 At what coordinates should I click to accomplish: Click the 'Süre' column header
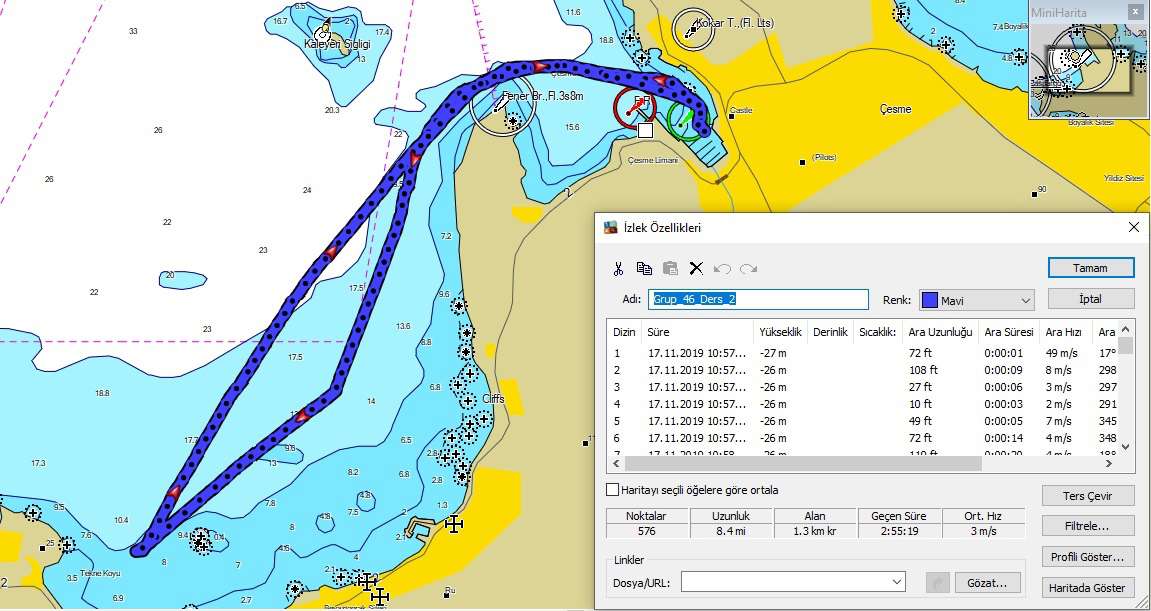pos(697,333)
